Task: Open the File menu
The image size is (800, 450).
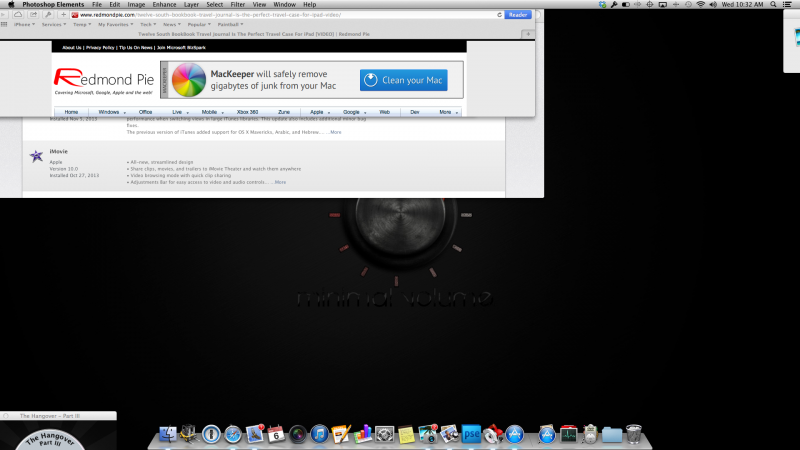Action: [96, 4]
